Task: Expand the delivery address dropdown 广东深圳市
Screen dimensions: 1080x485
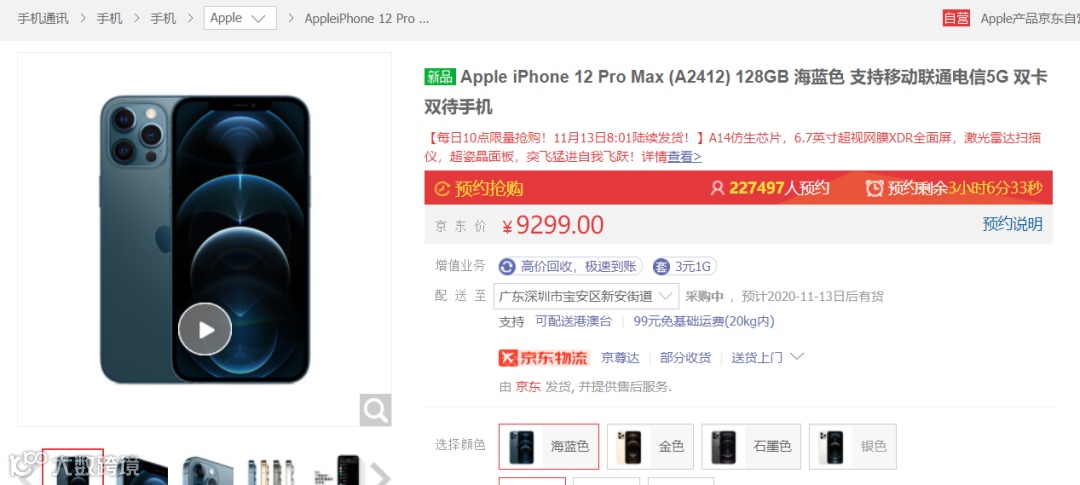Action: [586, 297]
